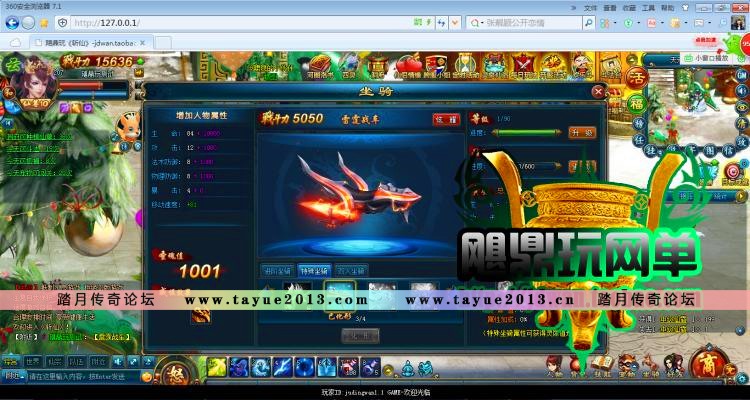750x400 pixels.
Task: Click the orange pet portrait icon
Action: pos(128,128)
